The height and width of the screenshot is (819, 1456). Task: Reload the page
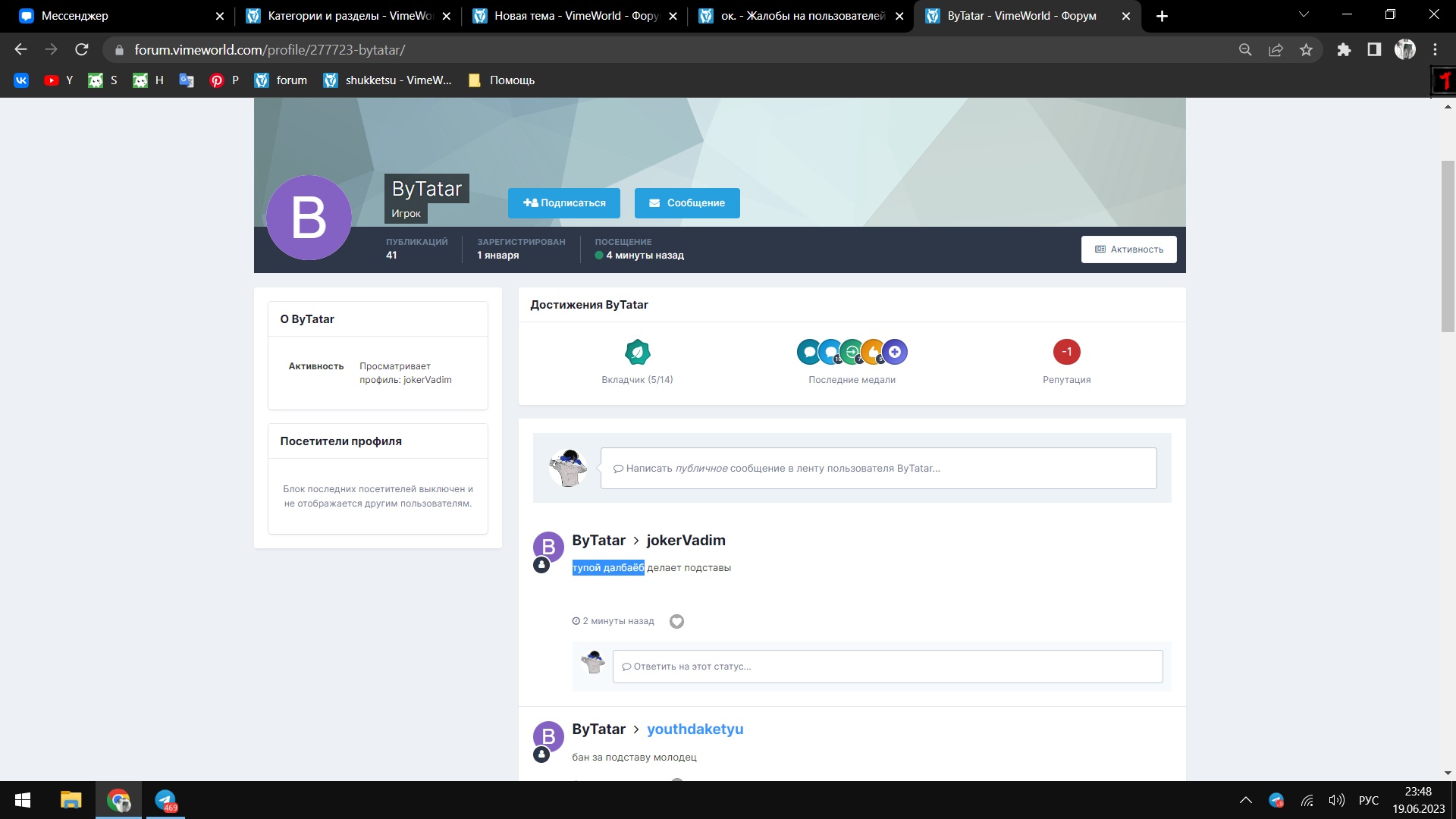[x=82, y=50]
